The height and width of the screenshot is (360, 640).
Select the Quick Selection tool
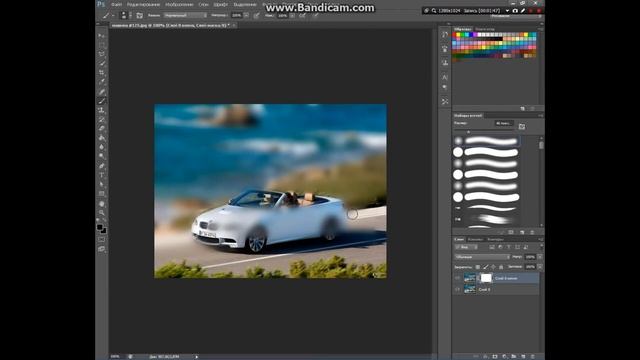point(102,63)
